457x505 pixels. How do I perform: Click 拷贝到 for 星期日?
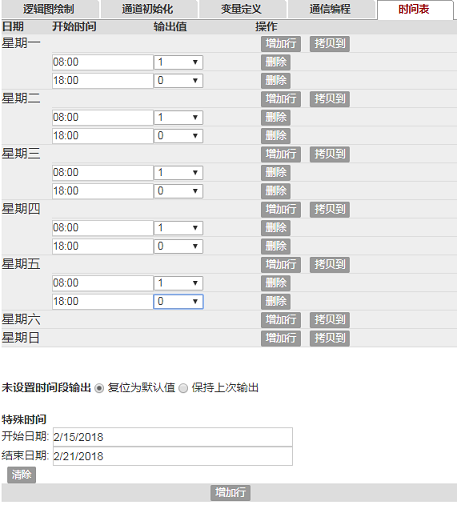pyautogui.click(x=330, y=338)
